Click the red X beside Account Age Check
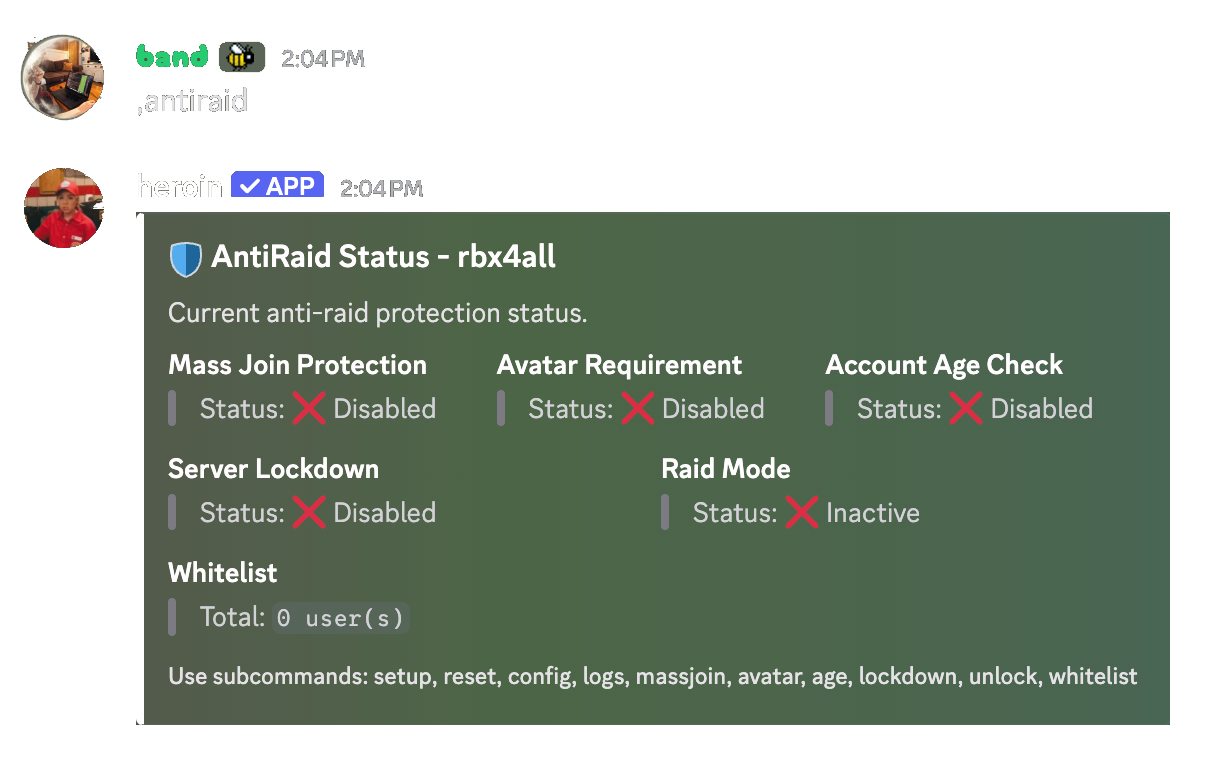Image resolution: width=1214 pixels, height=758 pixels. coord(968,408)
